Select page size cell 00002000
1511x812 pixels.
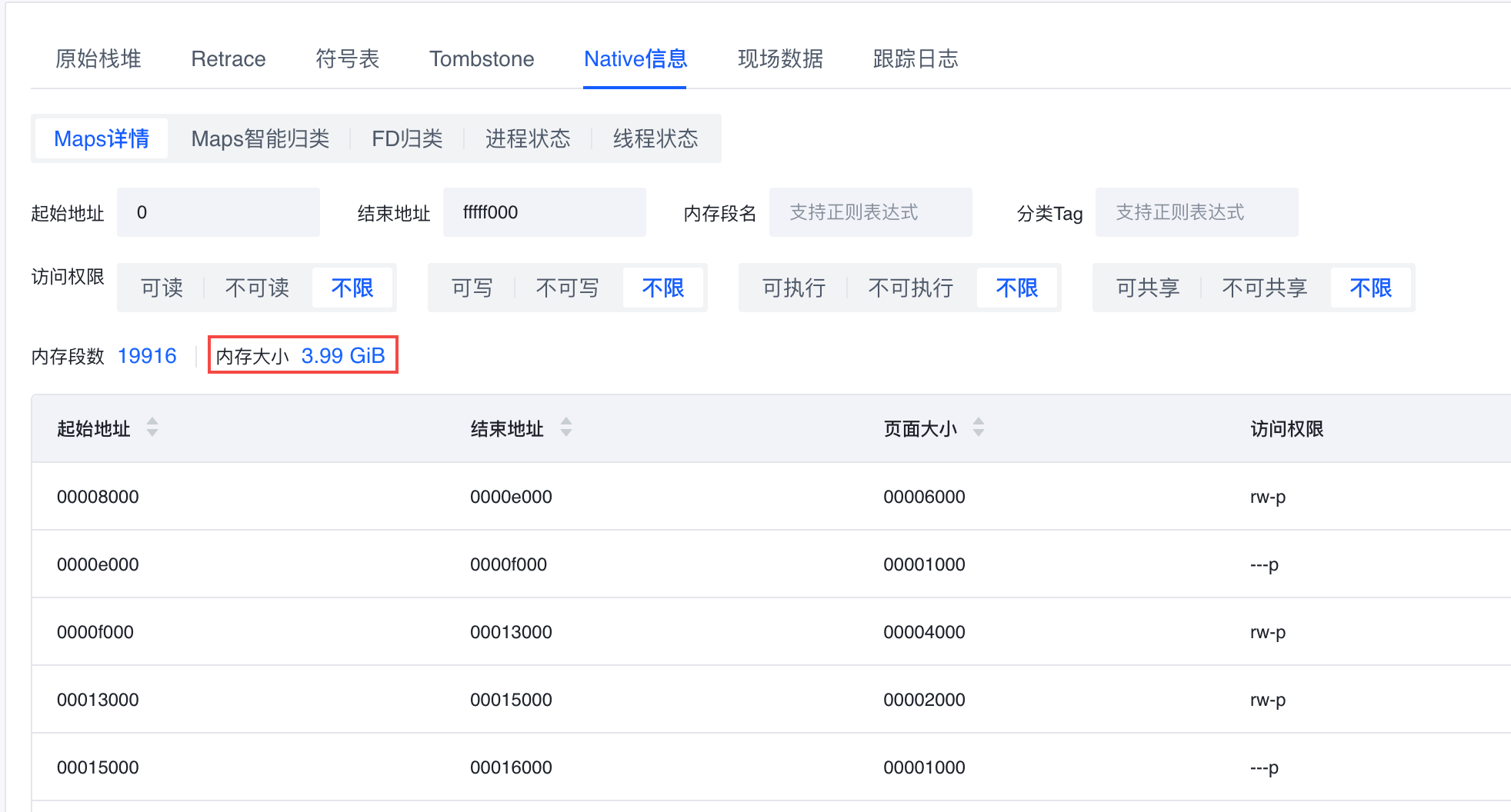[924, 700]
